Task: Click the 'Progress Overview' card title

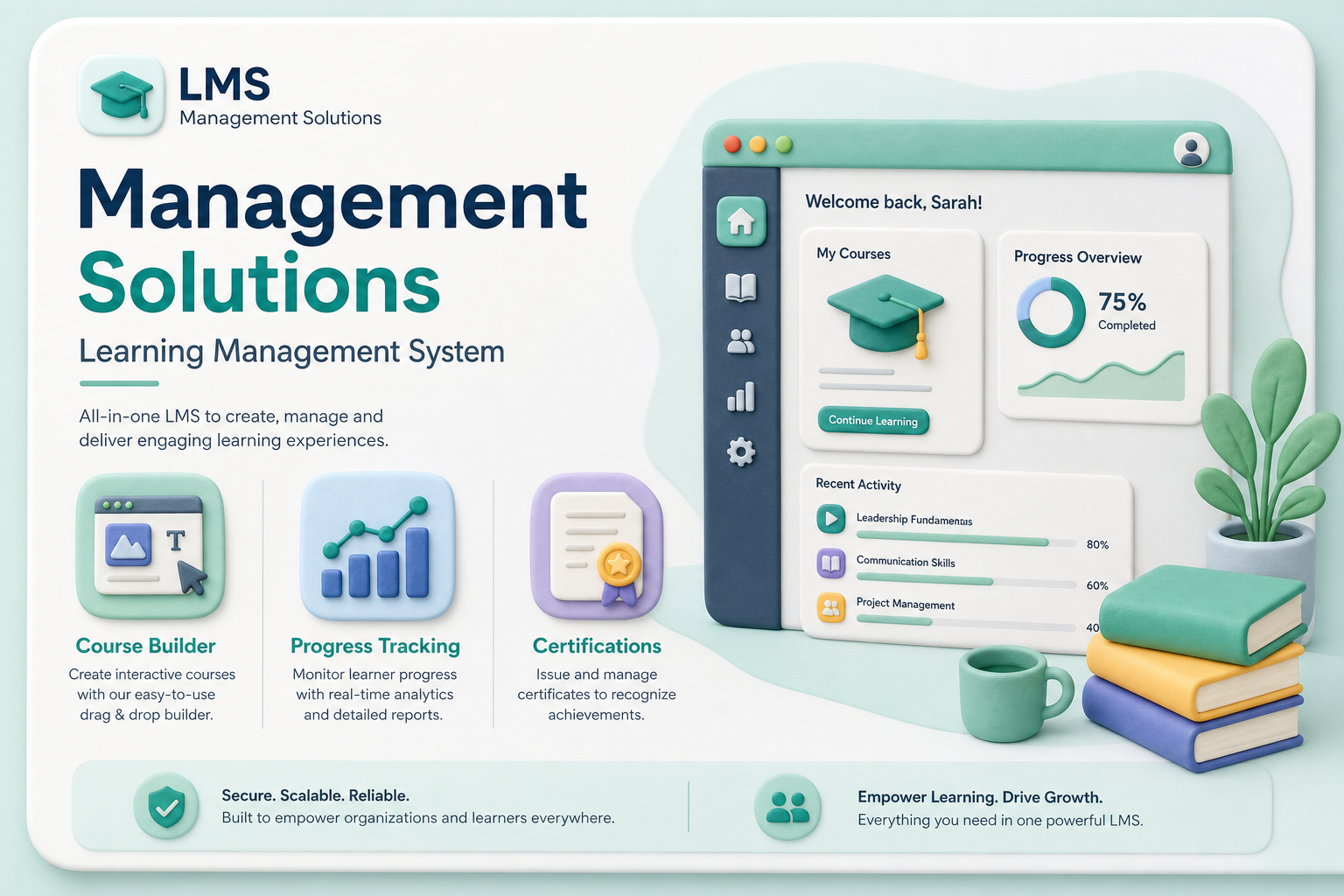Action: (x=1077, y=257)
